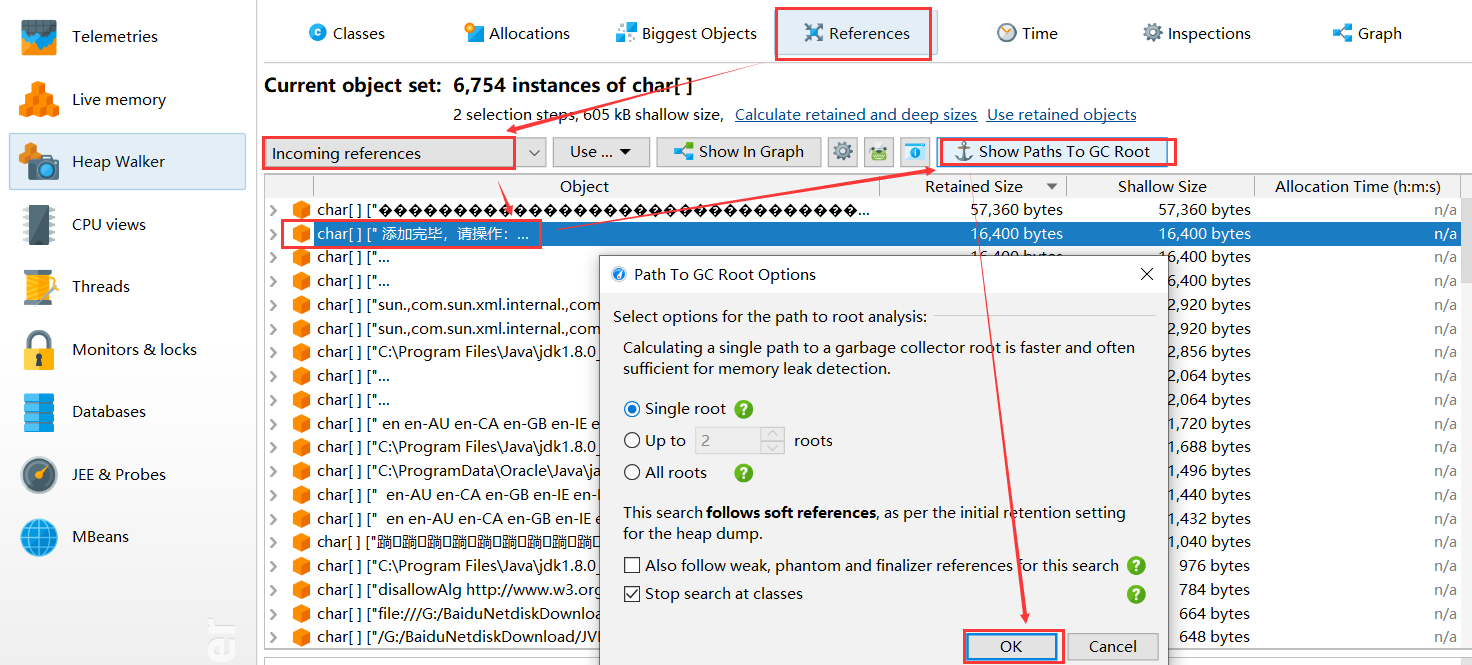The image size is (1472, 665).
Task: Select All roots radio option
Action: [632, 473]
